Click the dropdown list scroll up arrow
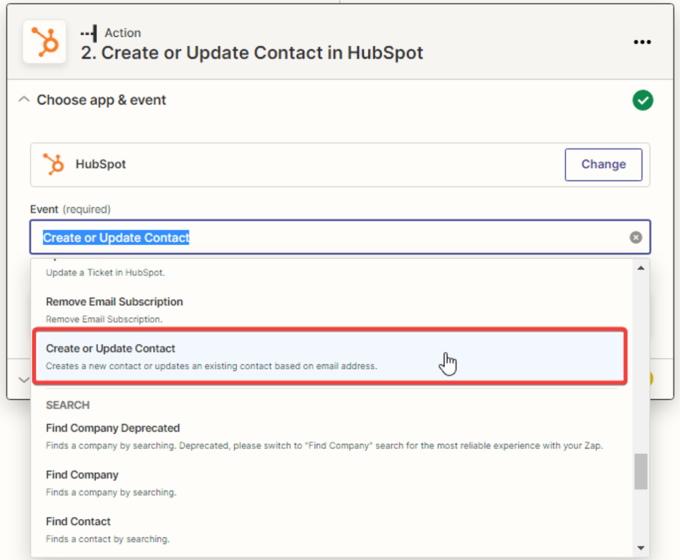680x560 pixels. point(641,268)
